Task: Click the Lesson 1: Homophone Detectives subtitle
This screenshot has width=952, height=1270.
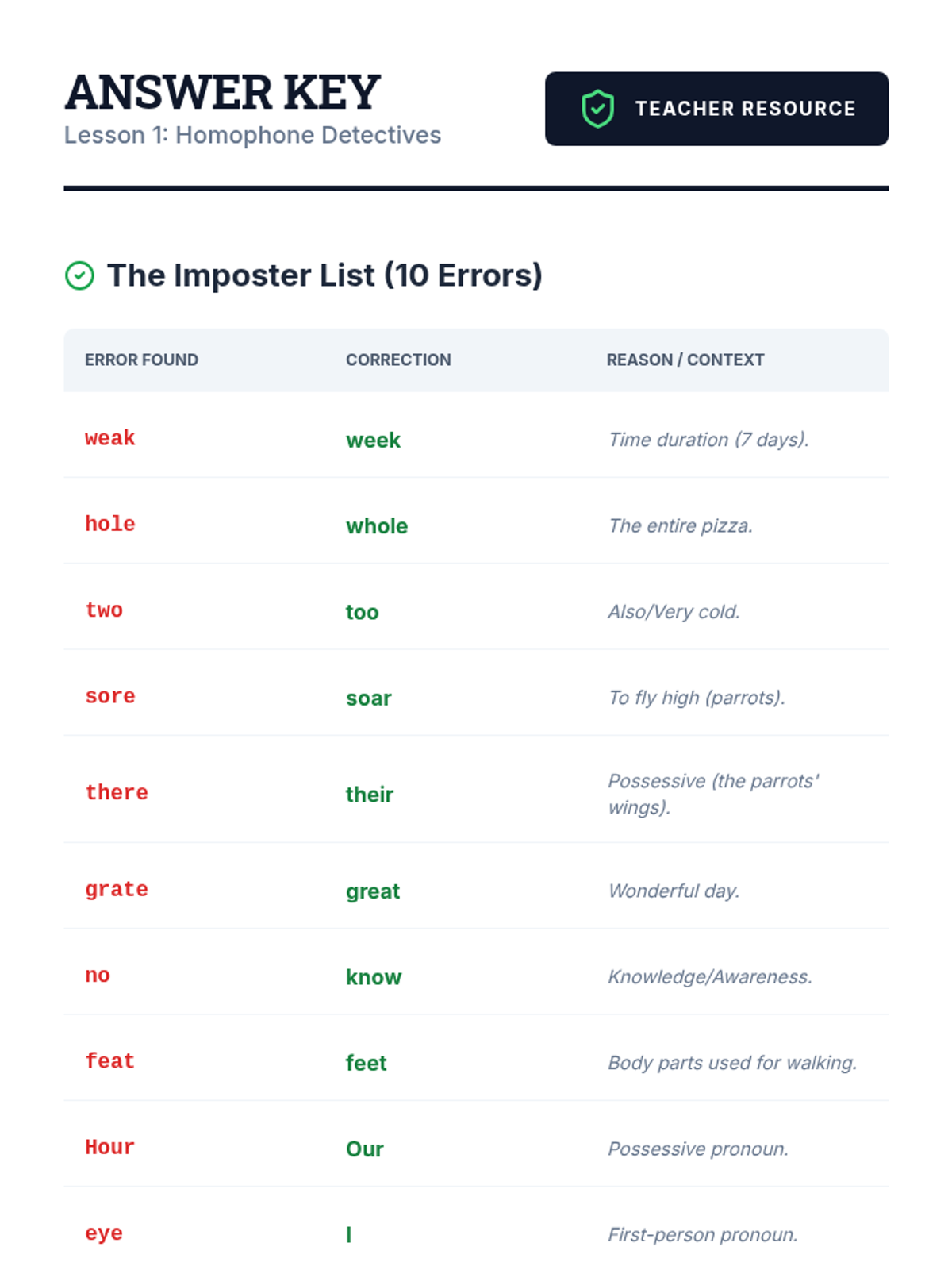Action: (252, 135)
